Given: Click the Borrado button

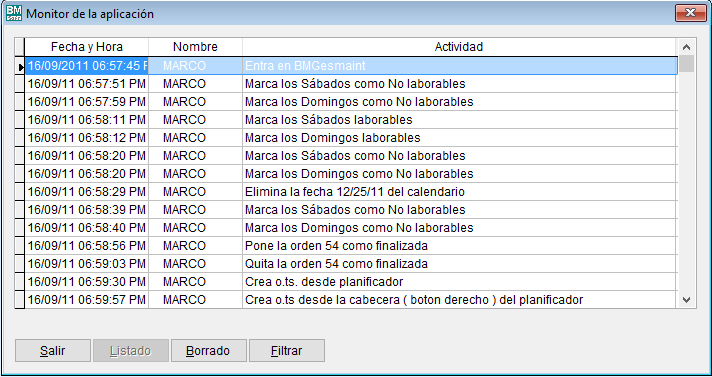Looking at the screenshot, I should (x=208, y=351).
